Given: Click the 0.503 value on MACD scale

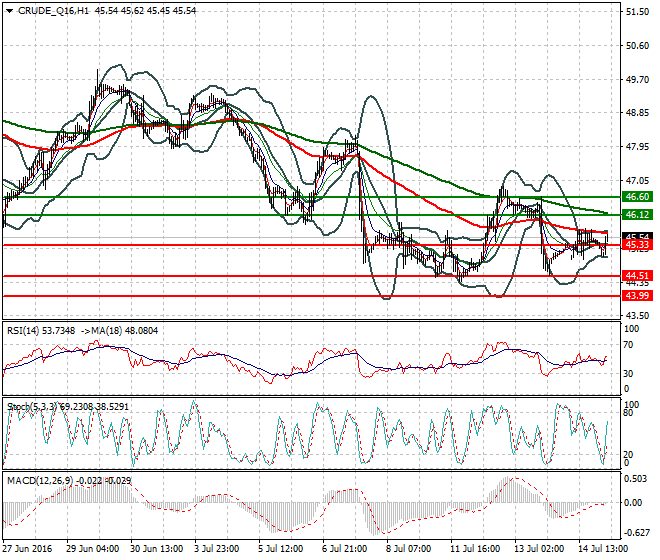Looking at the screenshot, I should click(634, 478).
